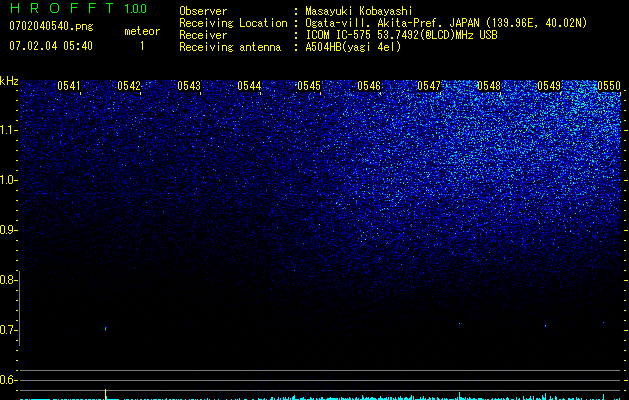
Task: Click the Observer field label
Action: 203,11
